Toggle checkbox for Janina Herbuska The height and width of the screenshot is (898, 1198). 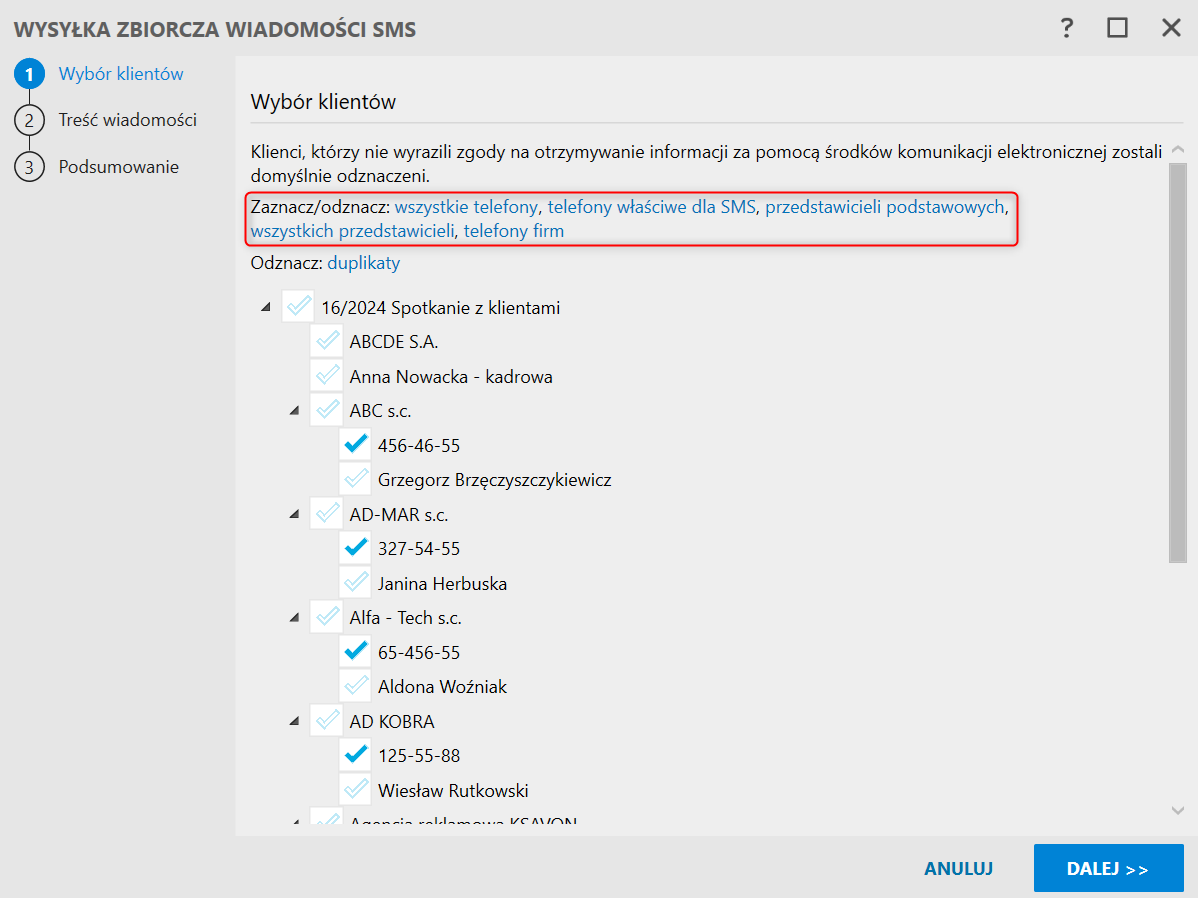(x=354, y=583)
